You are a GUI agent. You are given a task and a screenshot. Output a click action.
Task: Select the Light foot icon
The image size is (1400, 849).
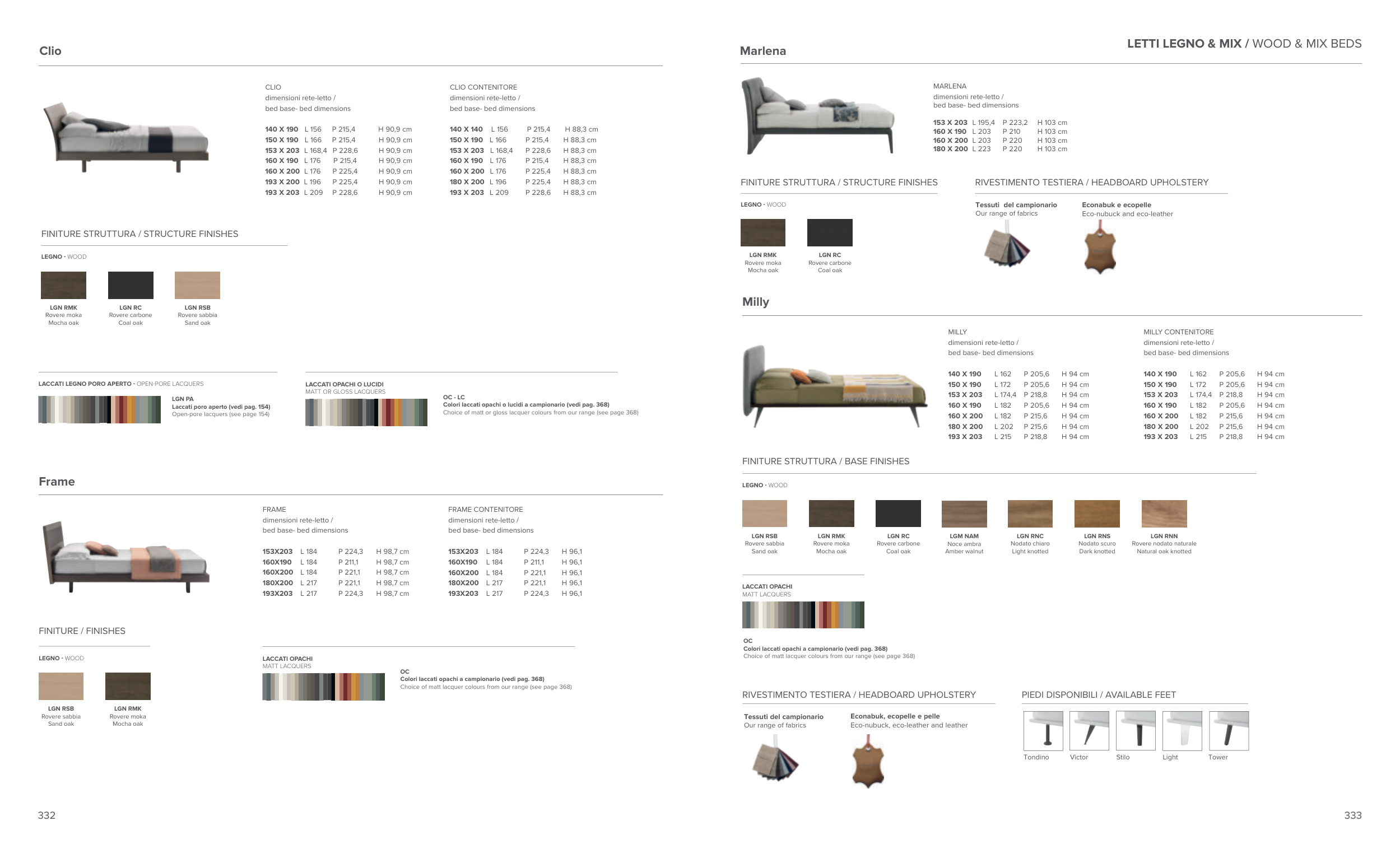point(1182,730)
